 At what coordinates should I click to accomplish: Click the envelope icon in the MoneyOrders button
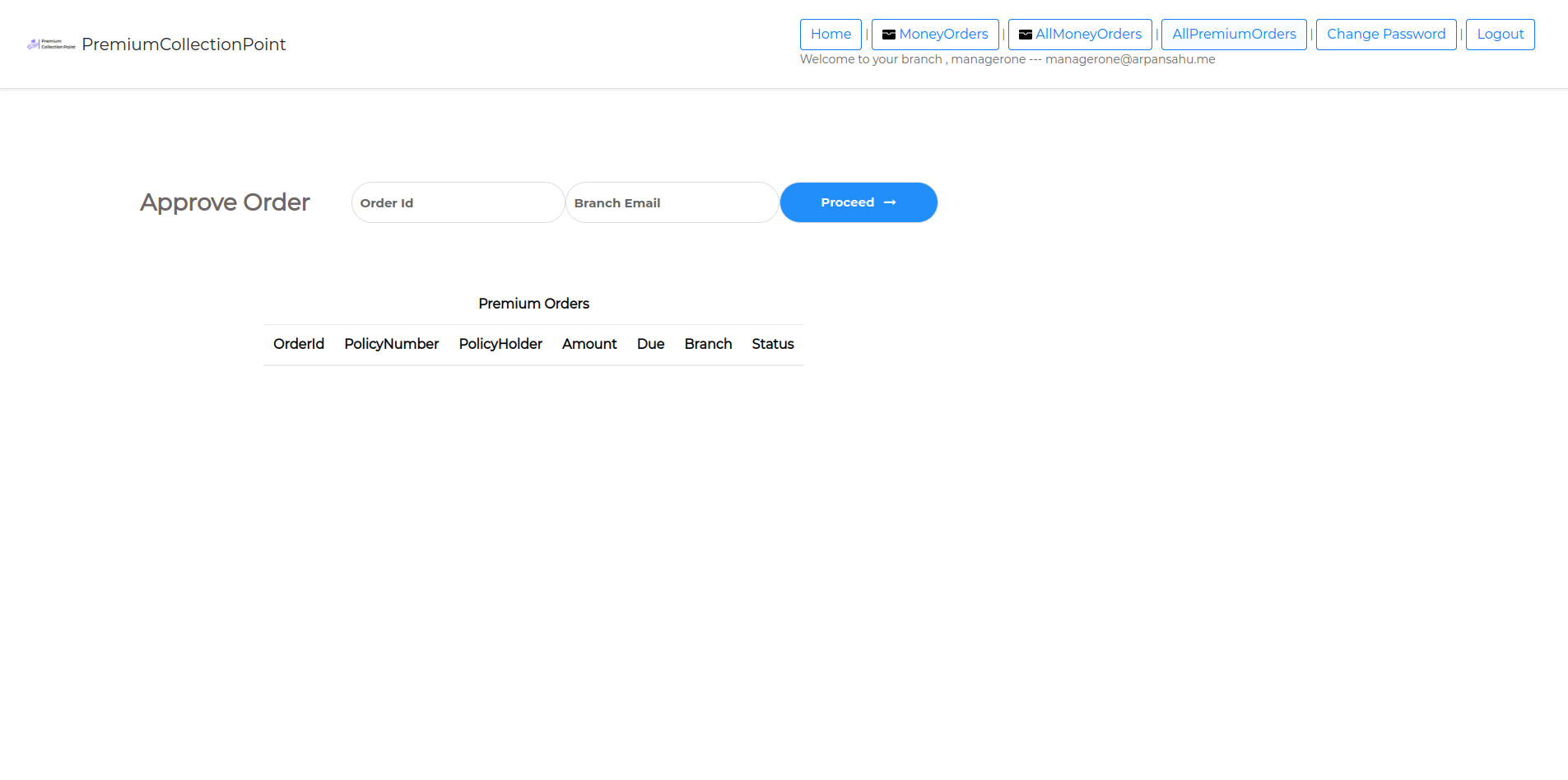coord(889,35)
